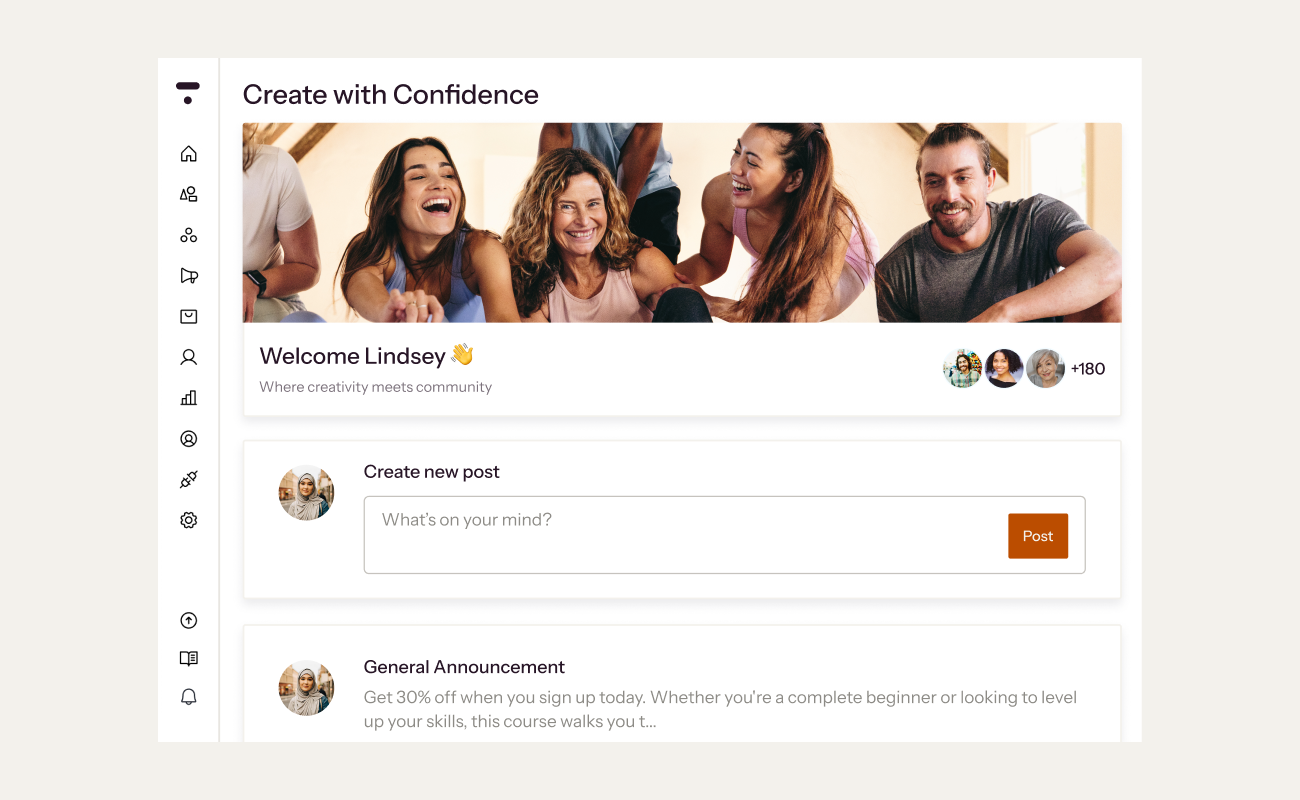Open the shopping bag sales icon
Viewport: 1300px width, 800px height.
pos(188,316)
